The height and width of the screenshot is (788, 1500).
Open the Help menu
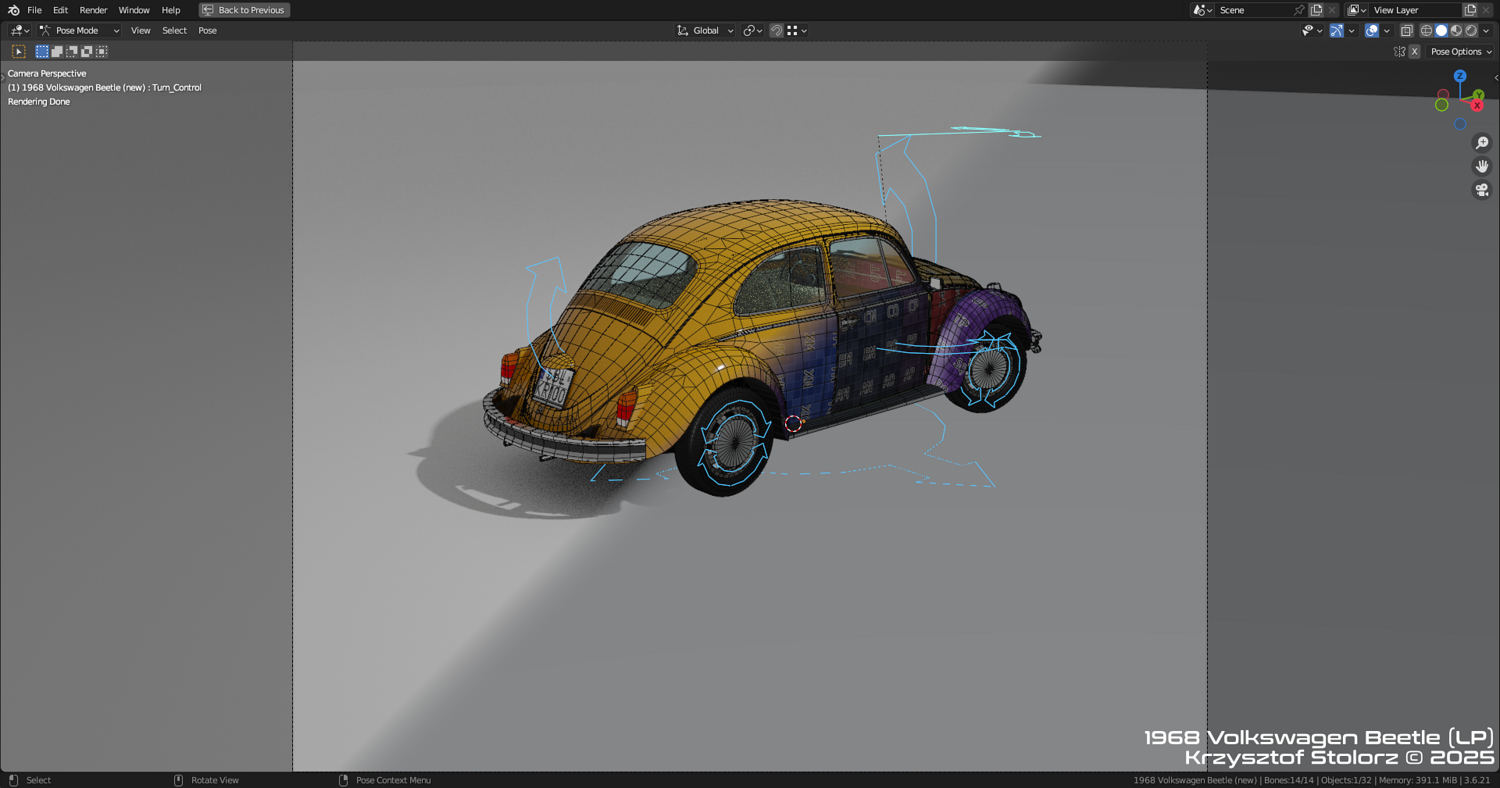(x=171, y=10)
